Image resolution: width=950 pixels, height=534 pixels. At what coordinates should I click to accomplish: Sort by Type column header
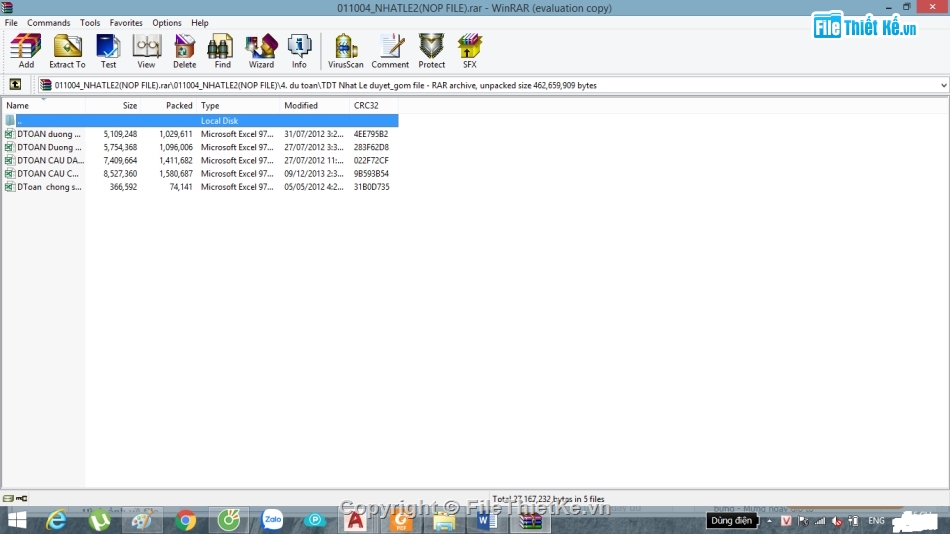pos(239,105)
